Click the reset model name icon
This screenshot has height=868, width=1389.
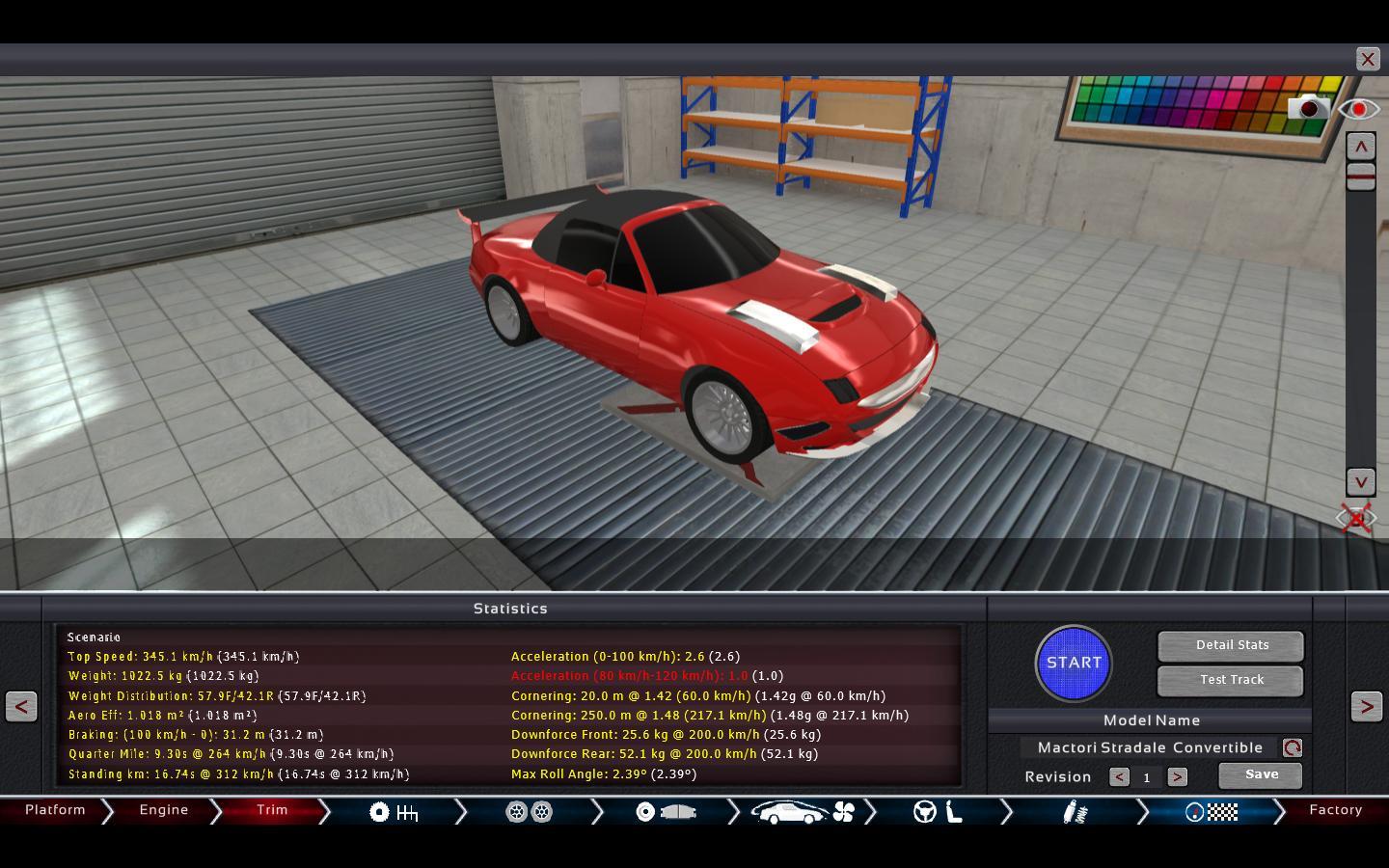1292,748
